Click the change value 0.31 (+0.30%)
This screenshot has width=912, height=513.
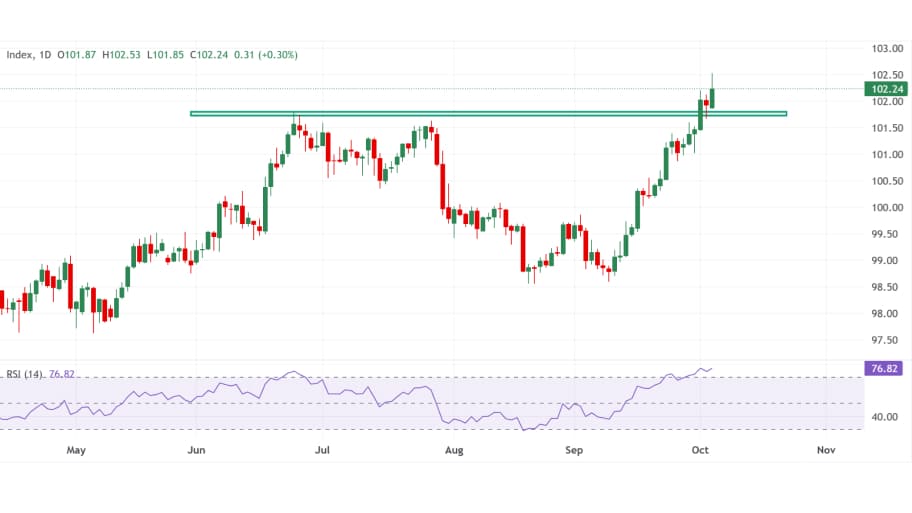[x=266, y=55]
